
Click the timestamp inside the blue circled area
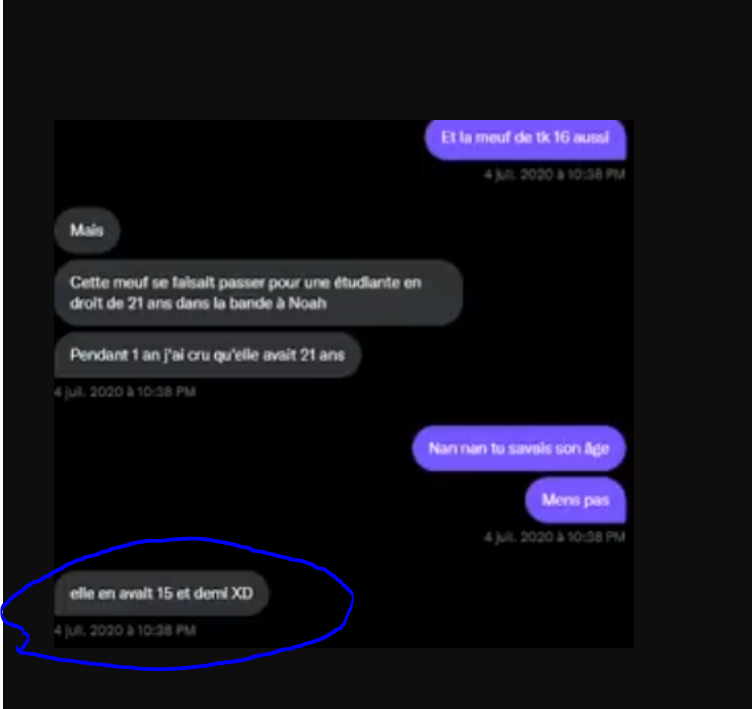(125, 631)
